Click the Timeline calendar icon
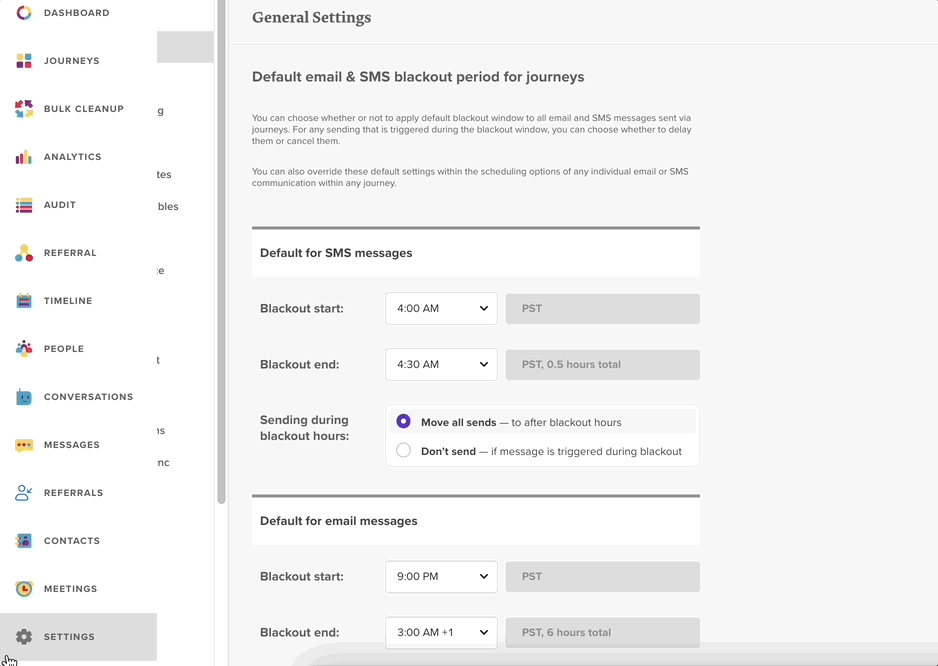Screen dimensions: 938x666 (x=24, y=300)
